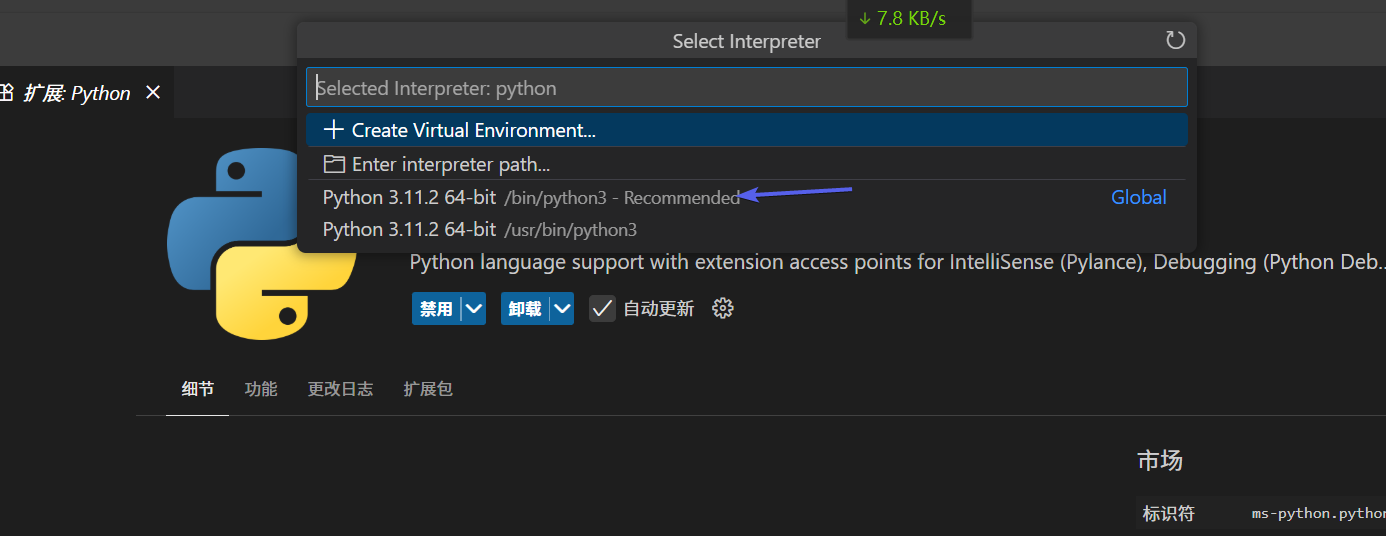Expand the 卸载 dropdown arrow
This screenshot has height=536, width=1386.
[x=563, y=308]
